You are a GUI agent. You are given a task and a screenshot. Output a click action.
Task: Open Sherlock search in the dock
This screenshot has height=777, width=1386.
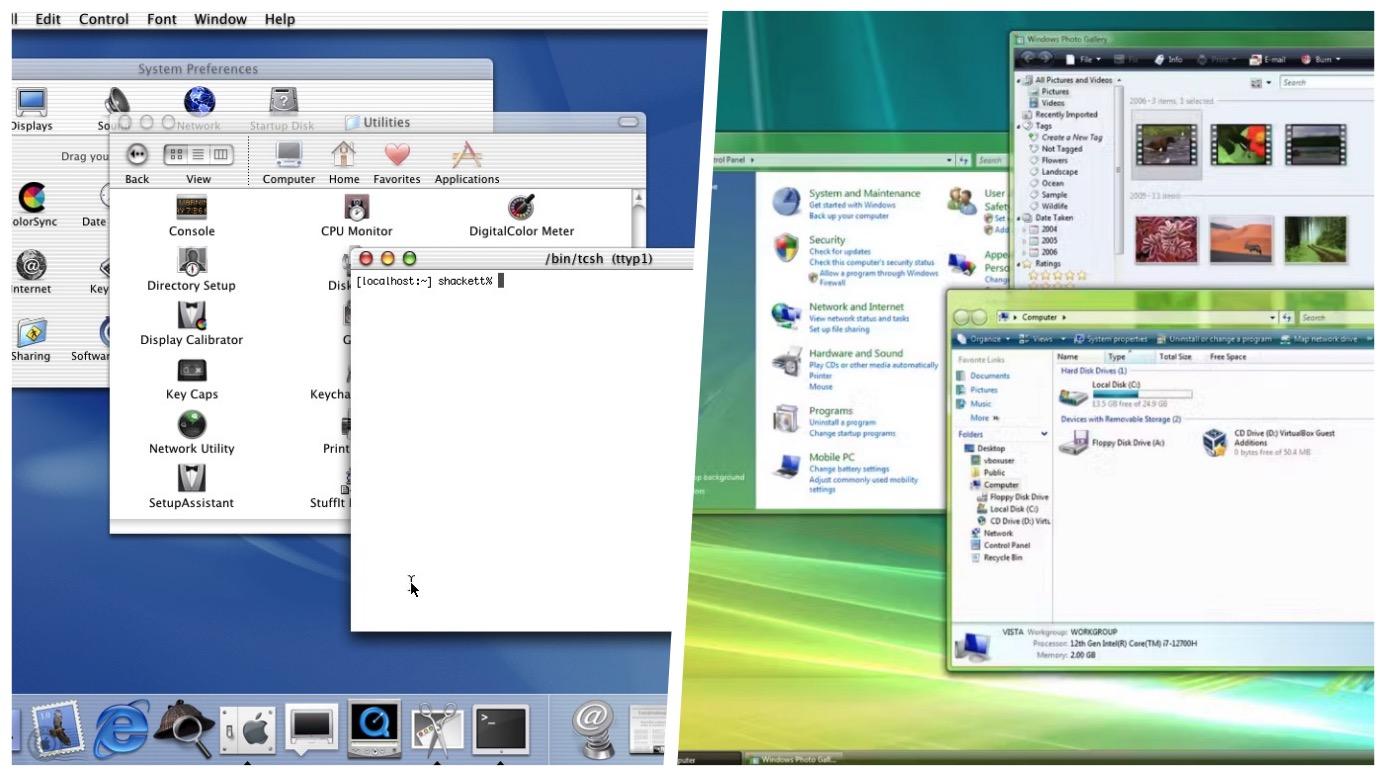coord(184,728)
